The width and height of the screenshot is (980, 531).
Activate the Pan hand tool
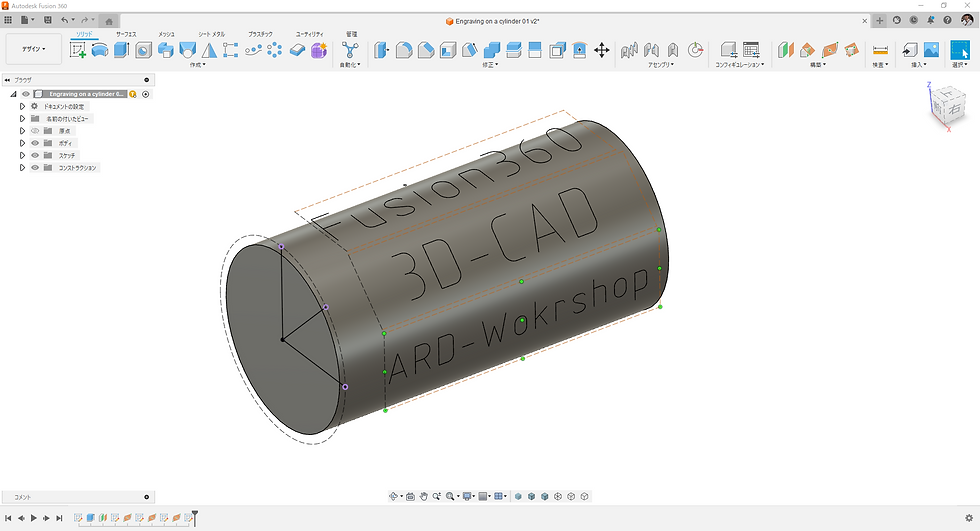click(x=423, y=497)
